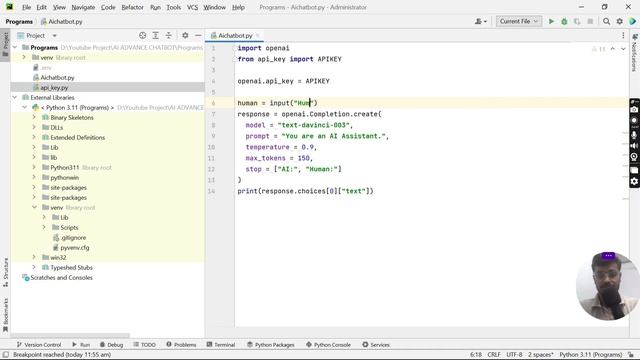Select Aichatbot.py in project tree

(x=57, y=77)
